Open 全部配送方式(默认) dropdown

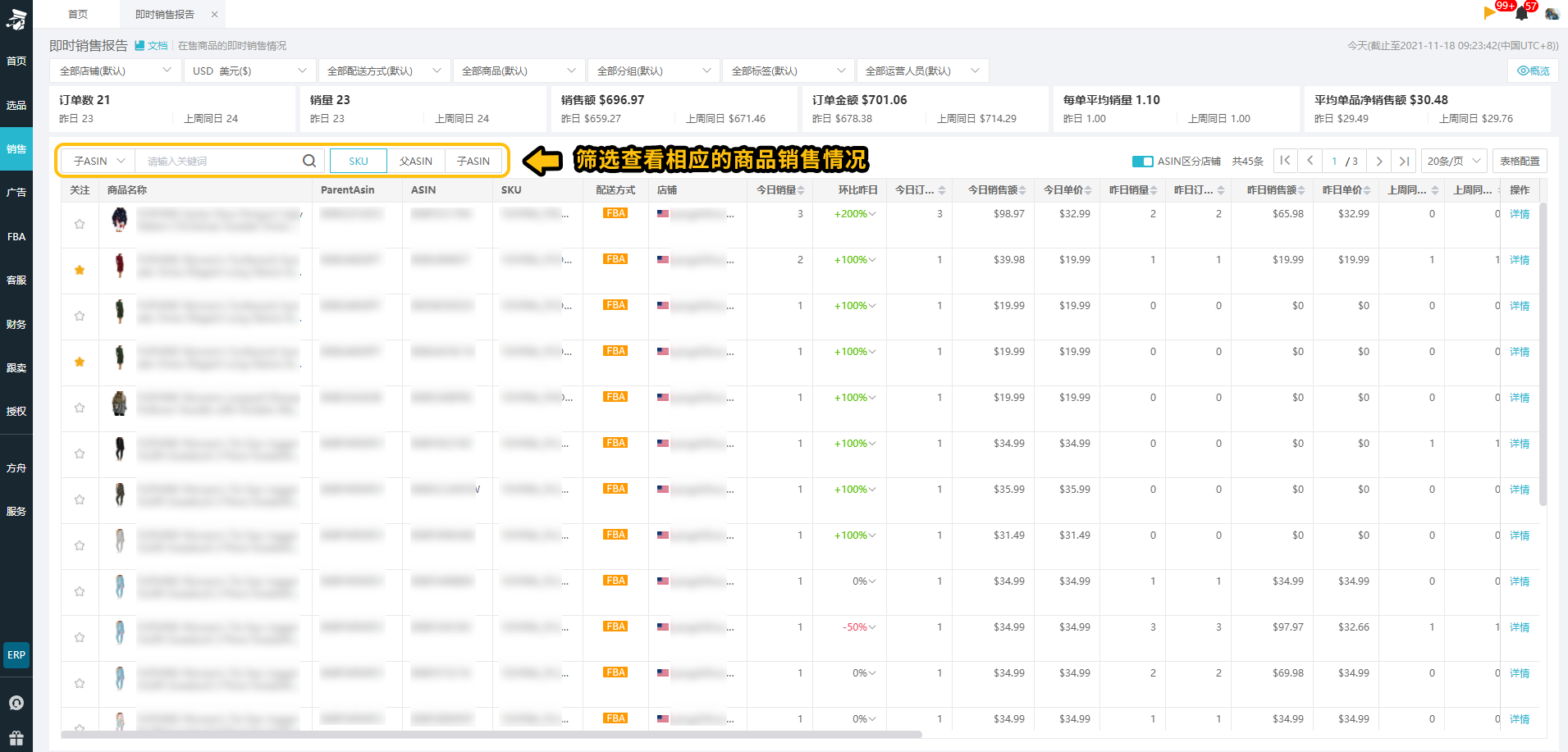[x=384, y=71]
